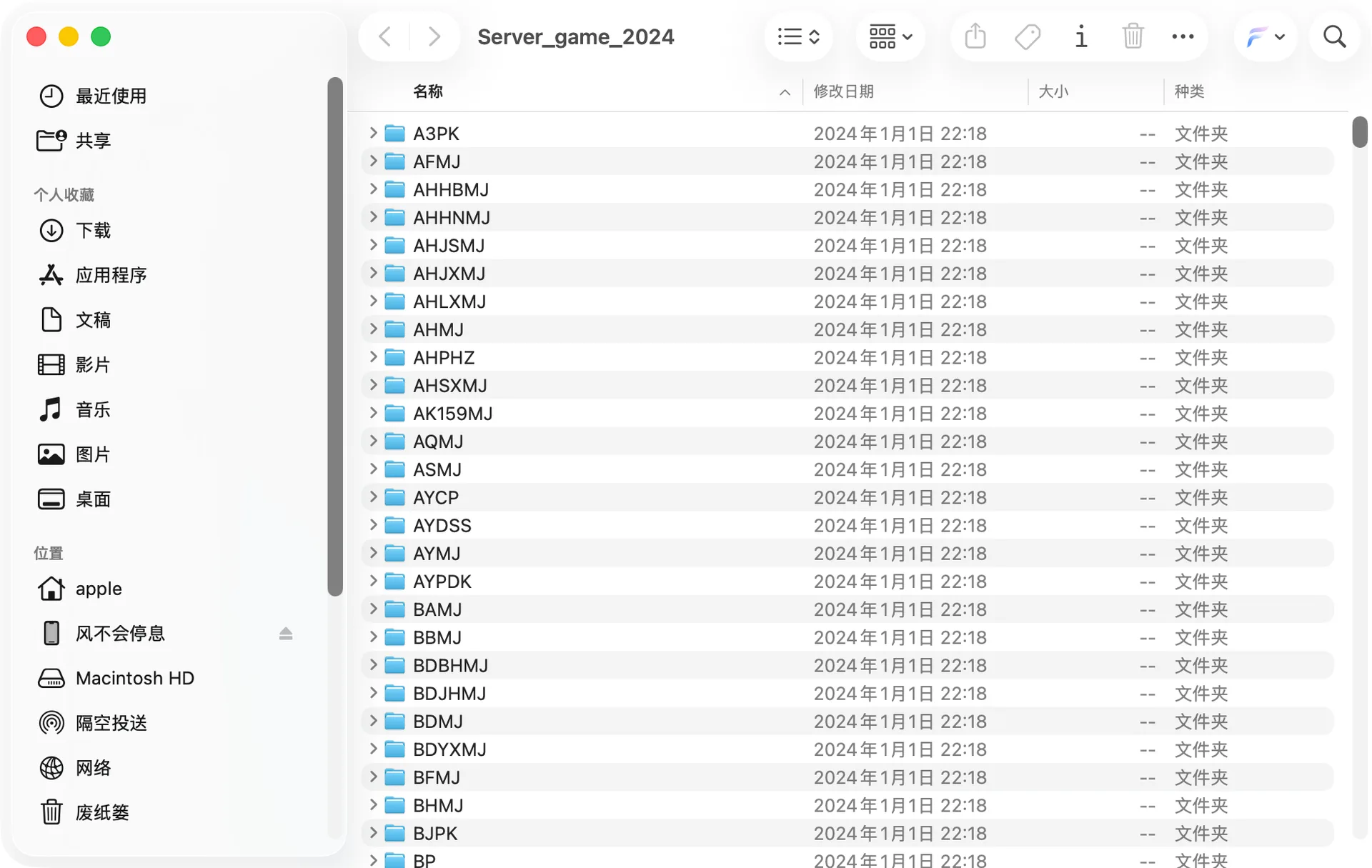Open 音乐 in the sidebar

93,409
